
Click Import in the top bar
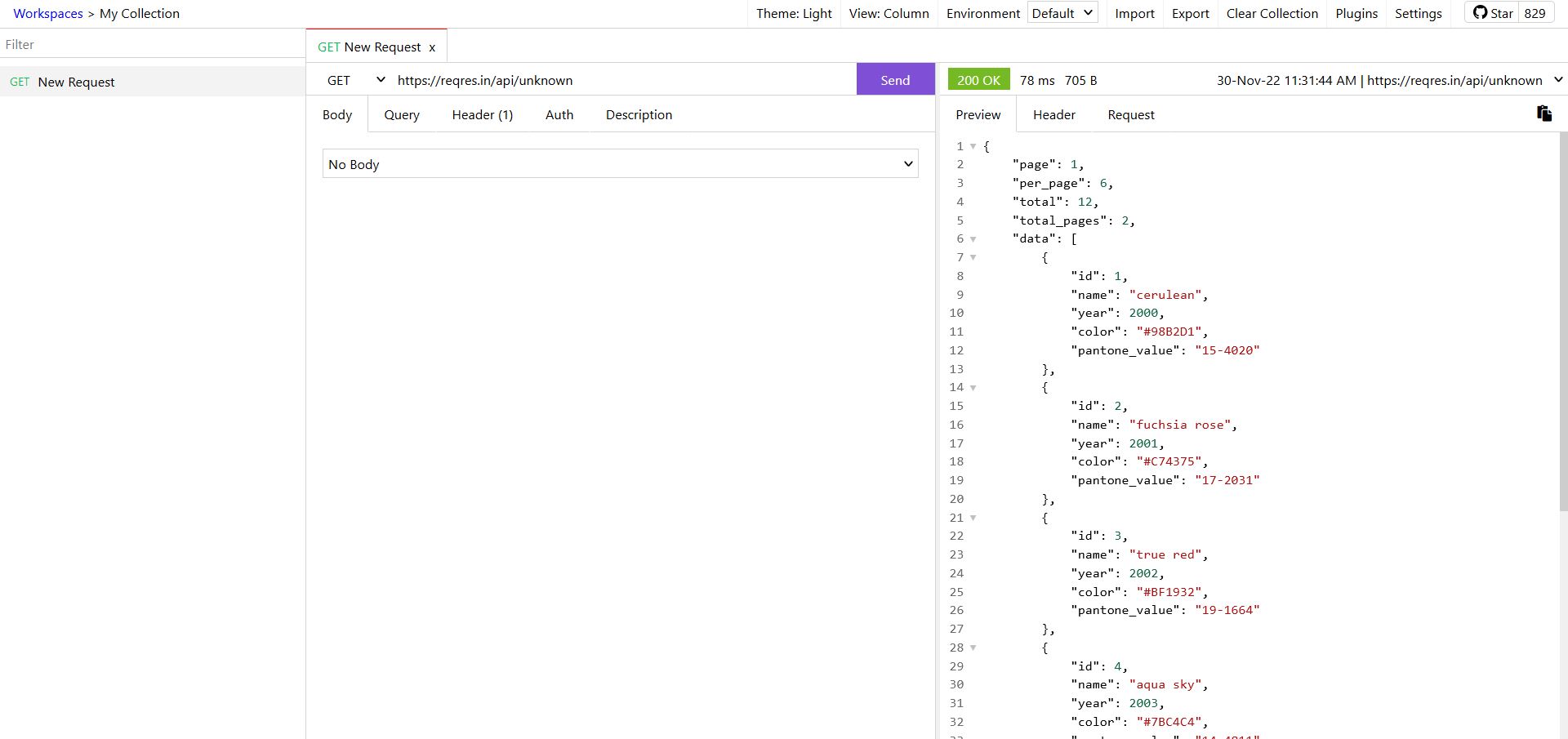(1134, 13)
